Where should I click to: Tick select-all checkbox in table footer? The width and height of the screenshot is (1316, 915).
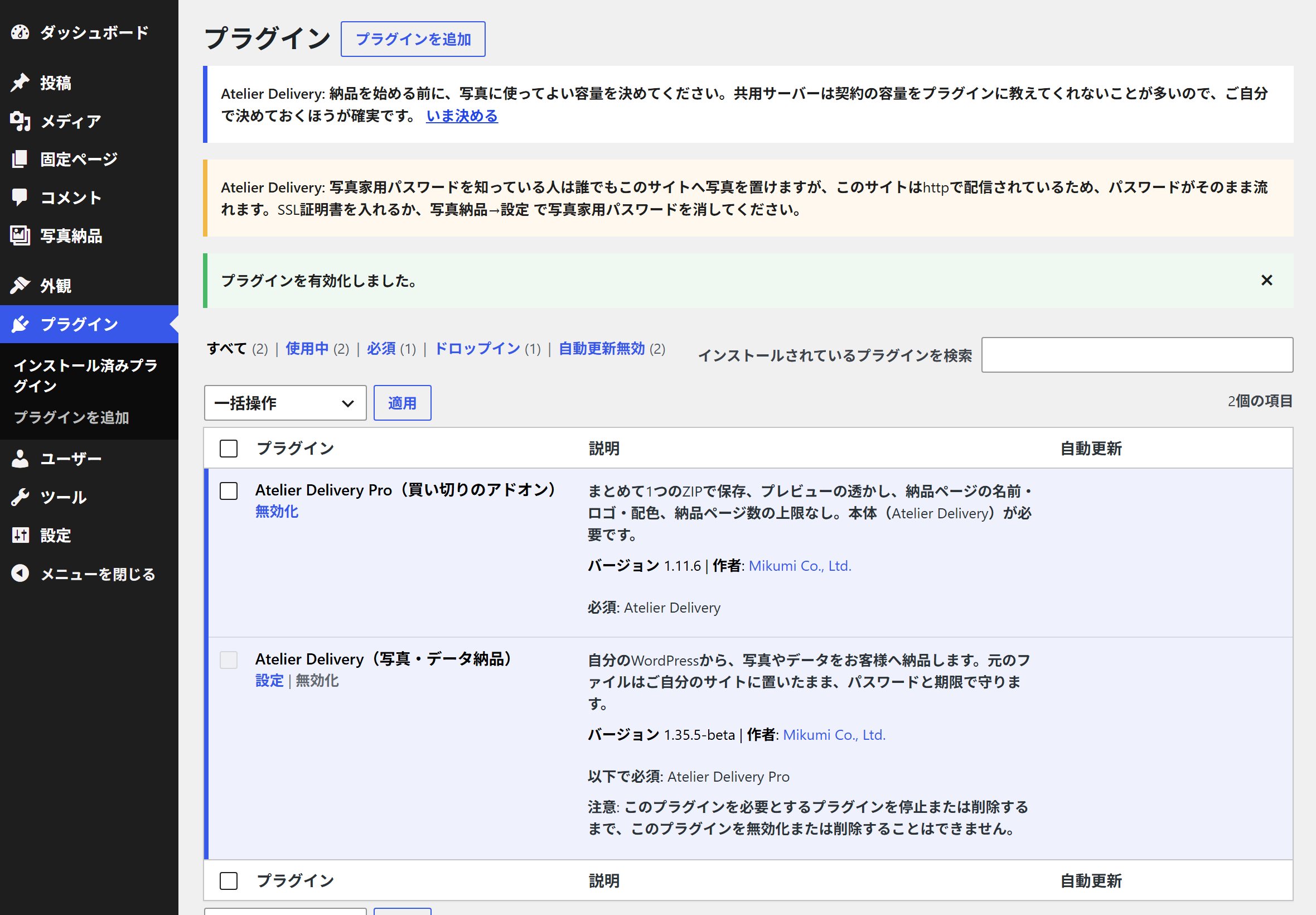[229, 880]
